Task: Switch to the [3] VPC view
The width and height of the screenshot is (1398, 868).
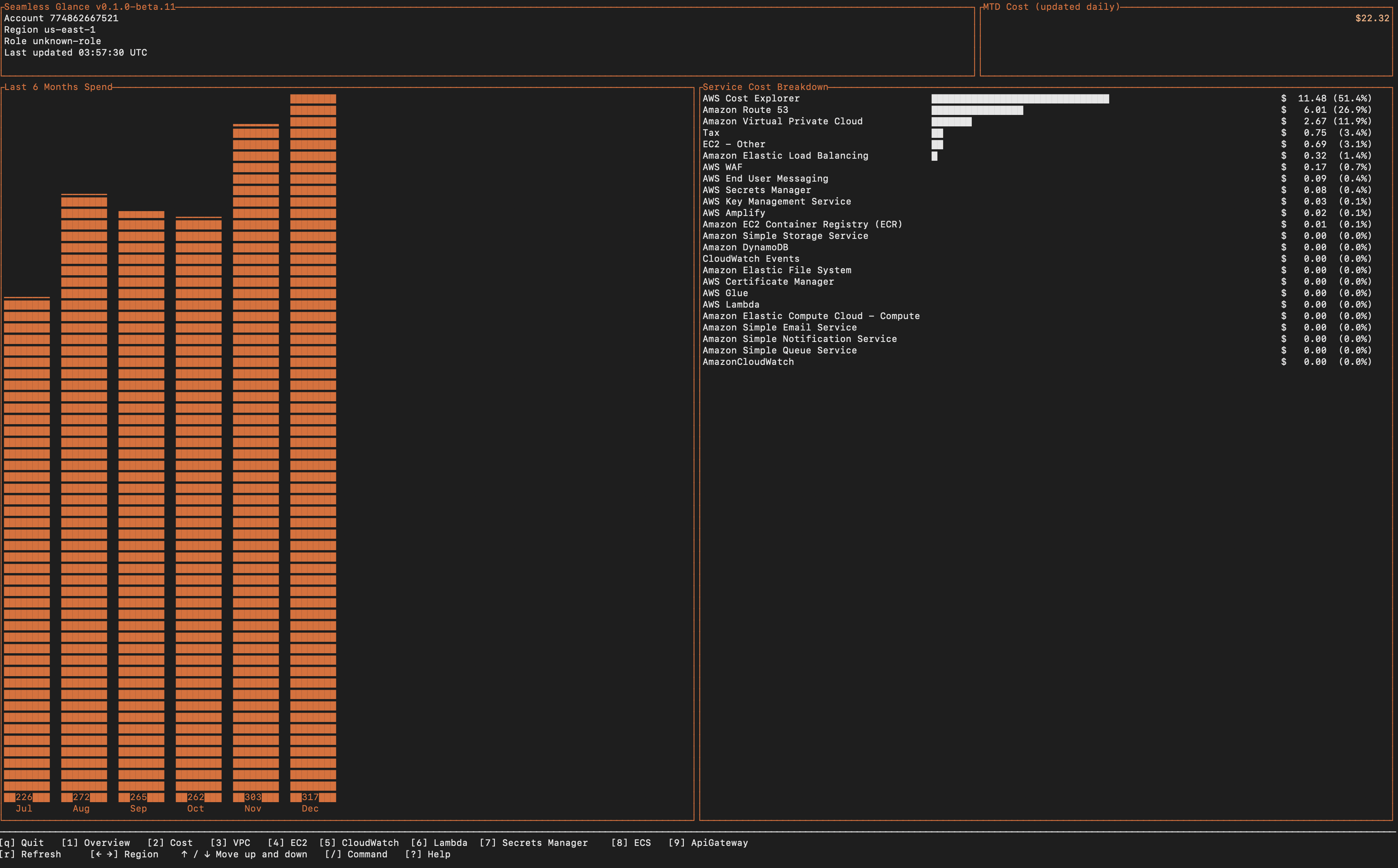Action: [230, 843]
